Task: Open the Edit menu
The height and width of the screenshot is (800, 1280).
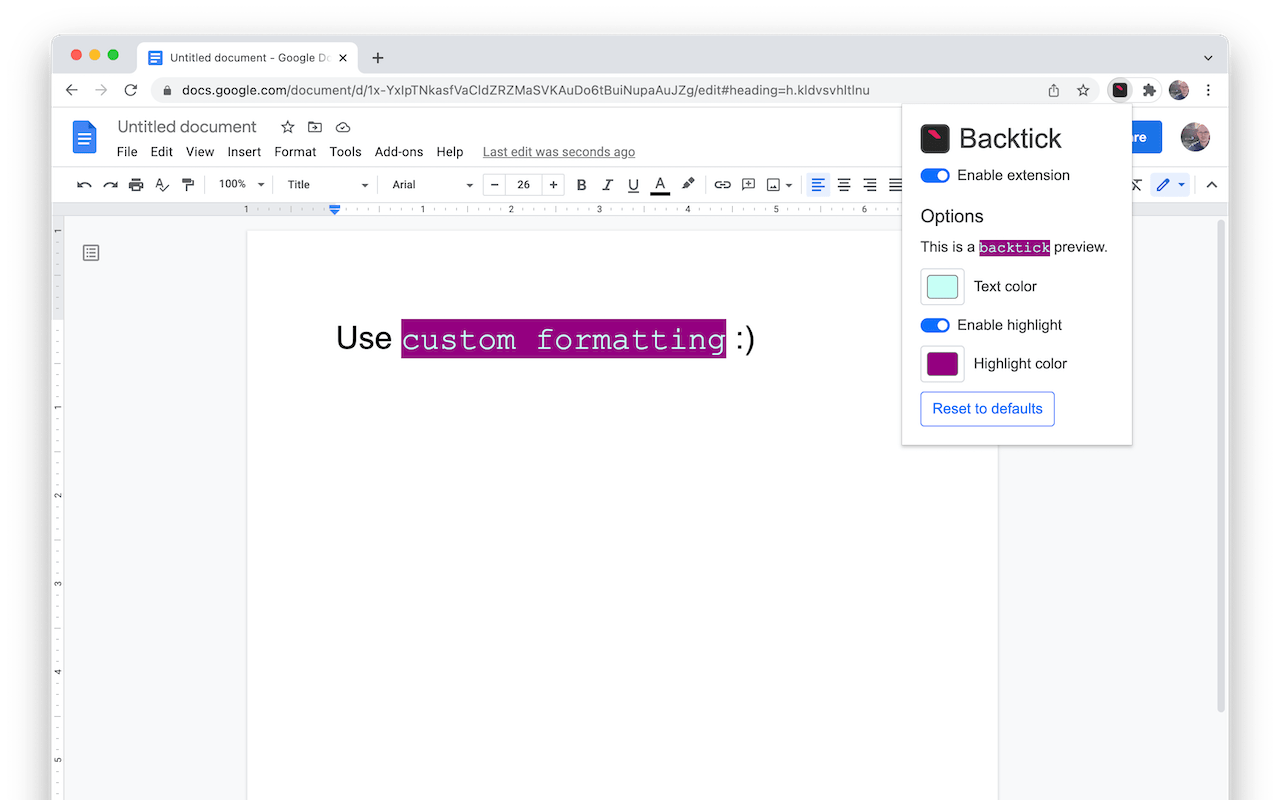Action: (162, 152)
